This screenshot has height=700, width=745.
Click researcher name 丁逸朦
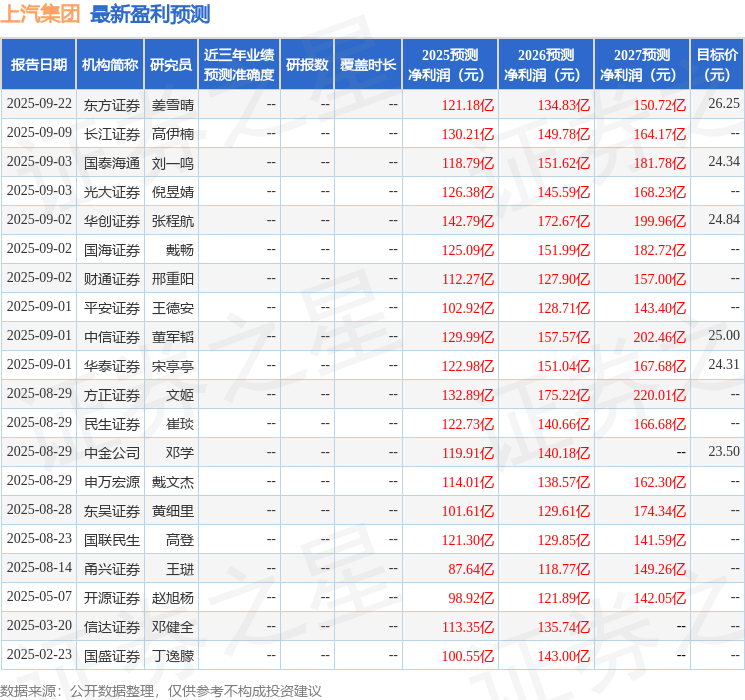pyautogui.click(x=172, y=656)
